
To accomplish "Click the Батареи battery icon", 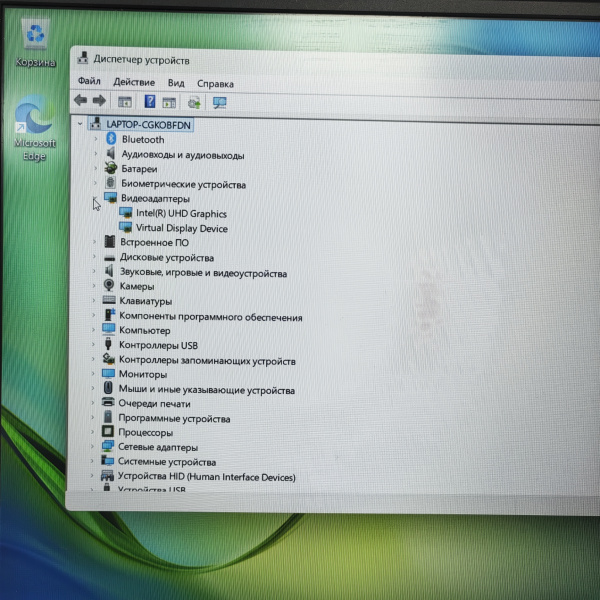I will [111, 168].
